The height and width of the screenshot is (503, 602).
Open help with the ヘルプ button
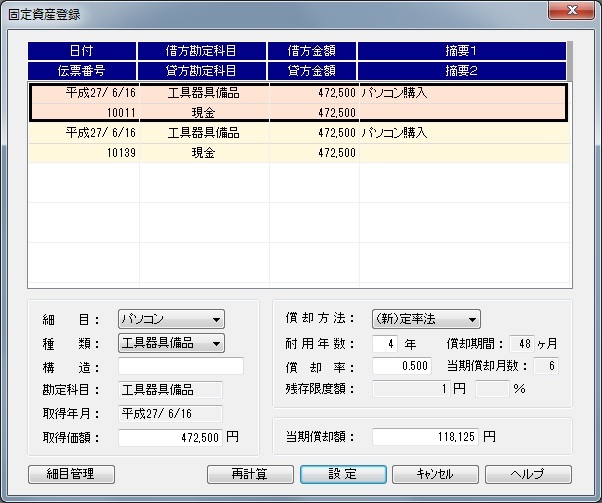pyautogui.click(x=527, y=474)
